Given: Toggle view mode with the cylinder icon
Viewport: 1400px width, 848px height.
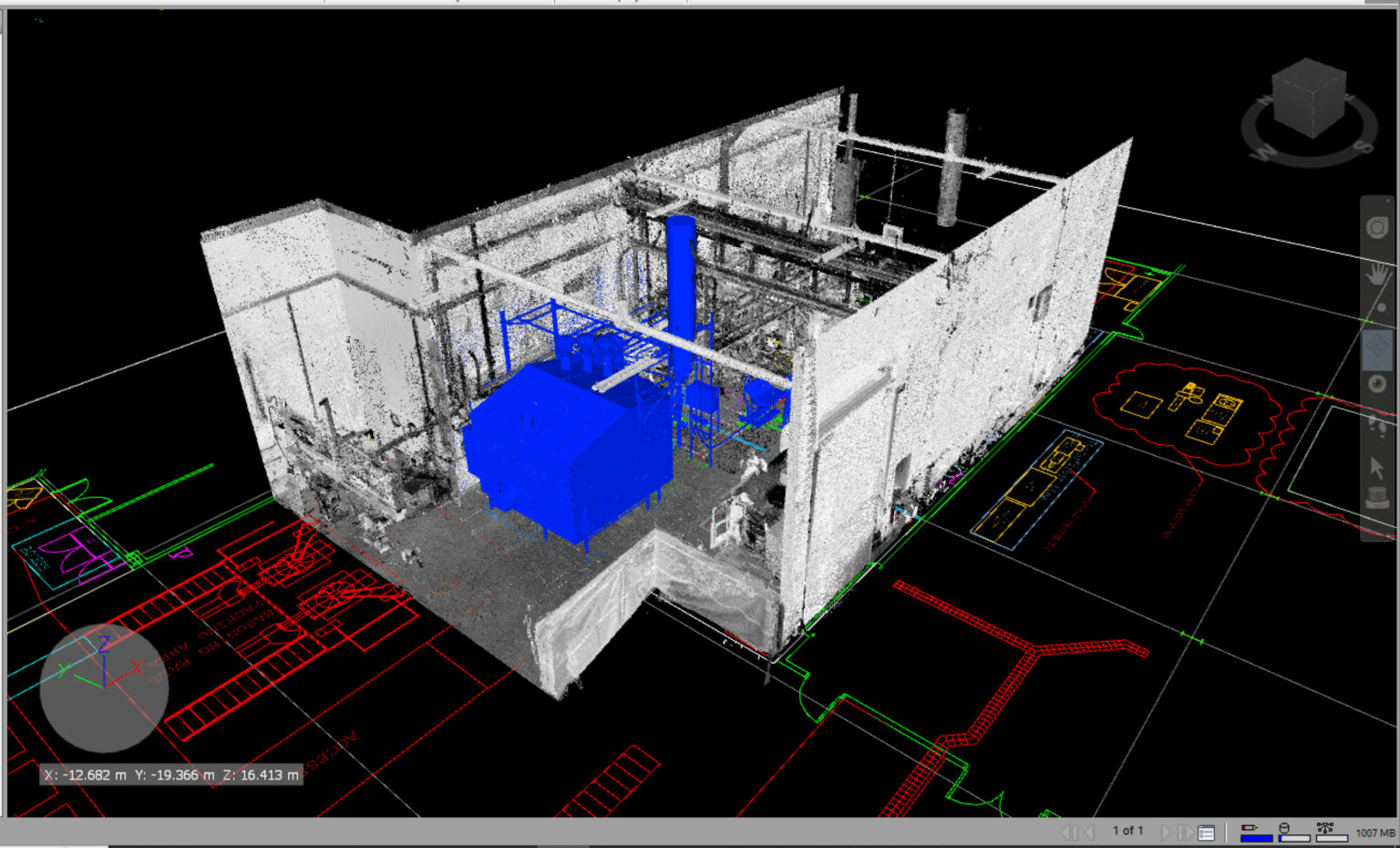Looking at the screenshot, I should (1377, 498).
